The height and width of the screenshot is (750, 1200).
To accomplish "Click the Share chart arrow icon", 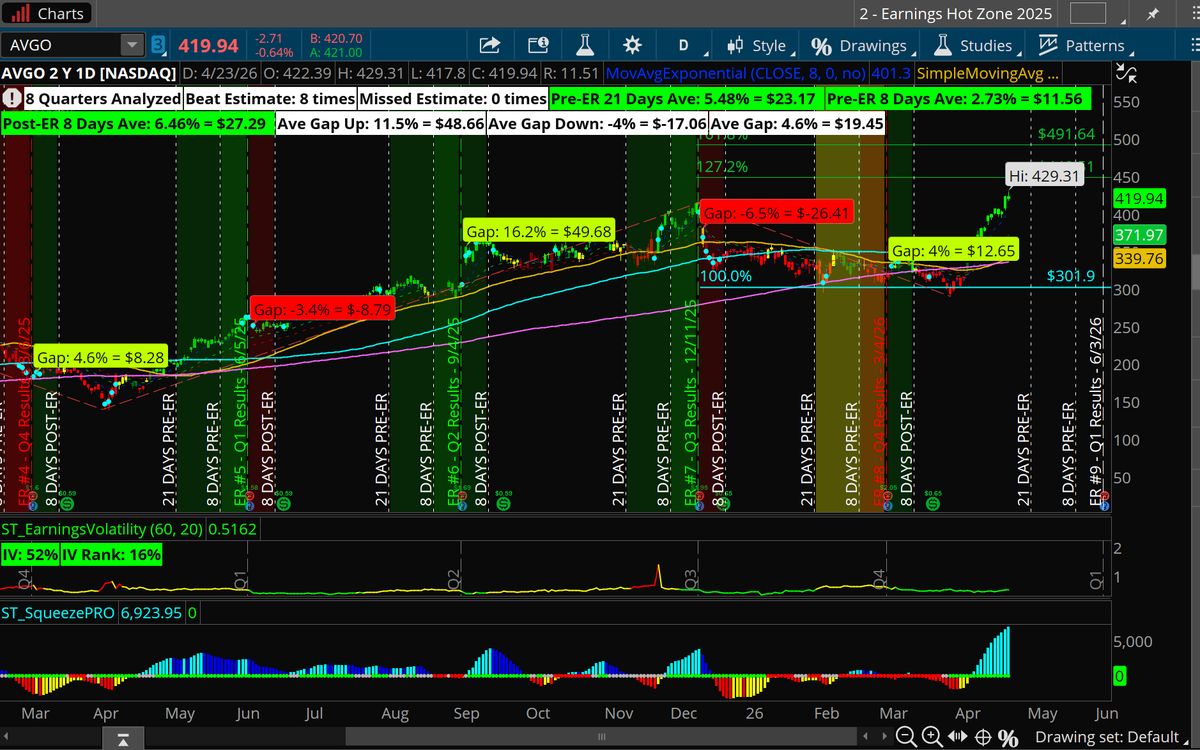I will point(490,45).
